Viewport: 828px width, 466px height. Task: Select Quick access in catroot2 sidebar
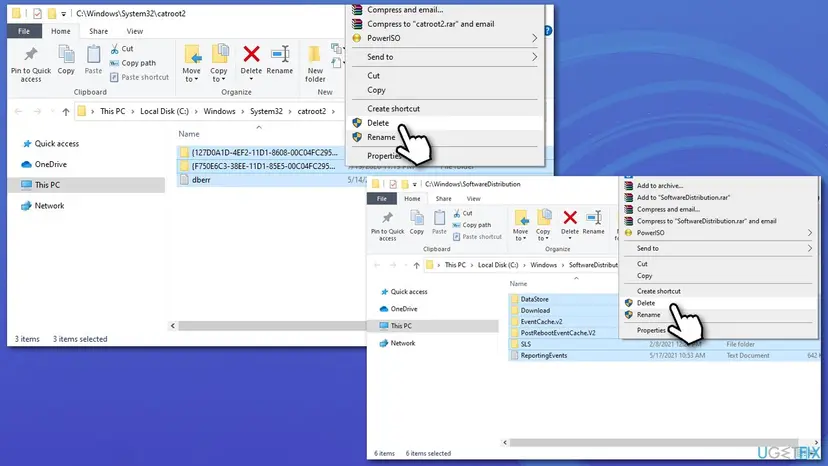pyautogui.click(x=51, y=144)
